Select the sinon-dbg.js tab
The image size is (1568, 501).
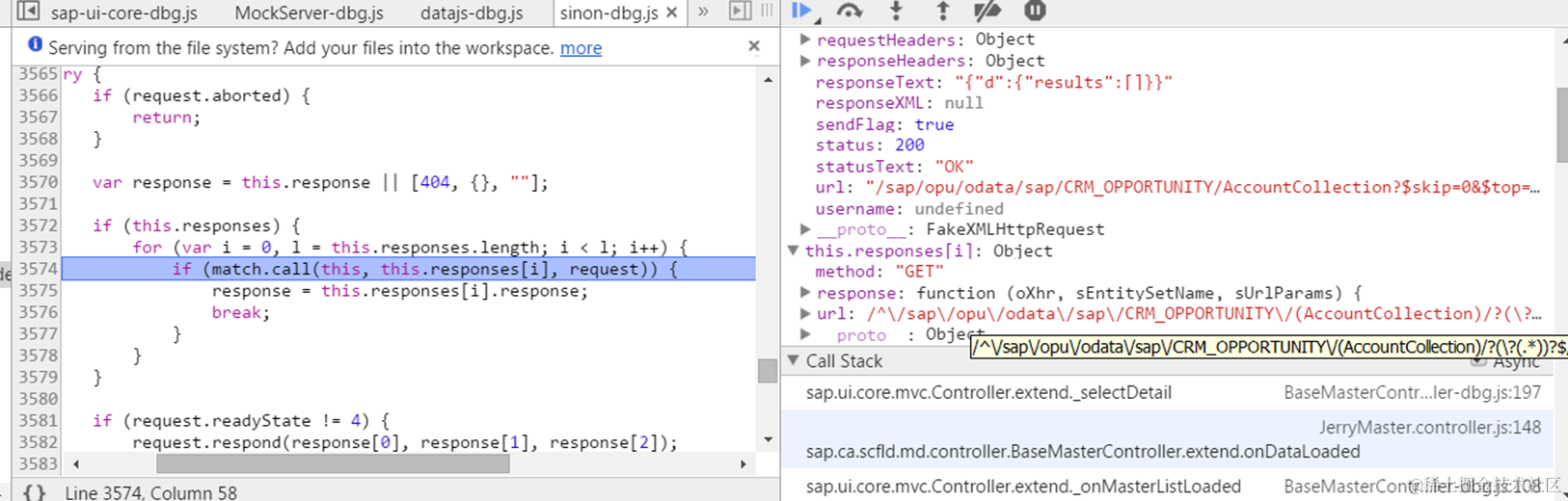click(x=608, y=13)
